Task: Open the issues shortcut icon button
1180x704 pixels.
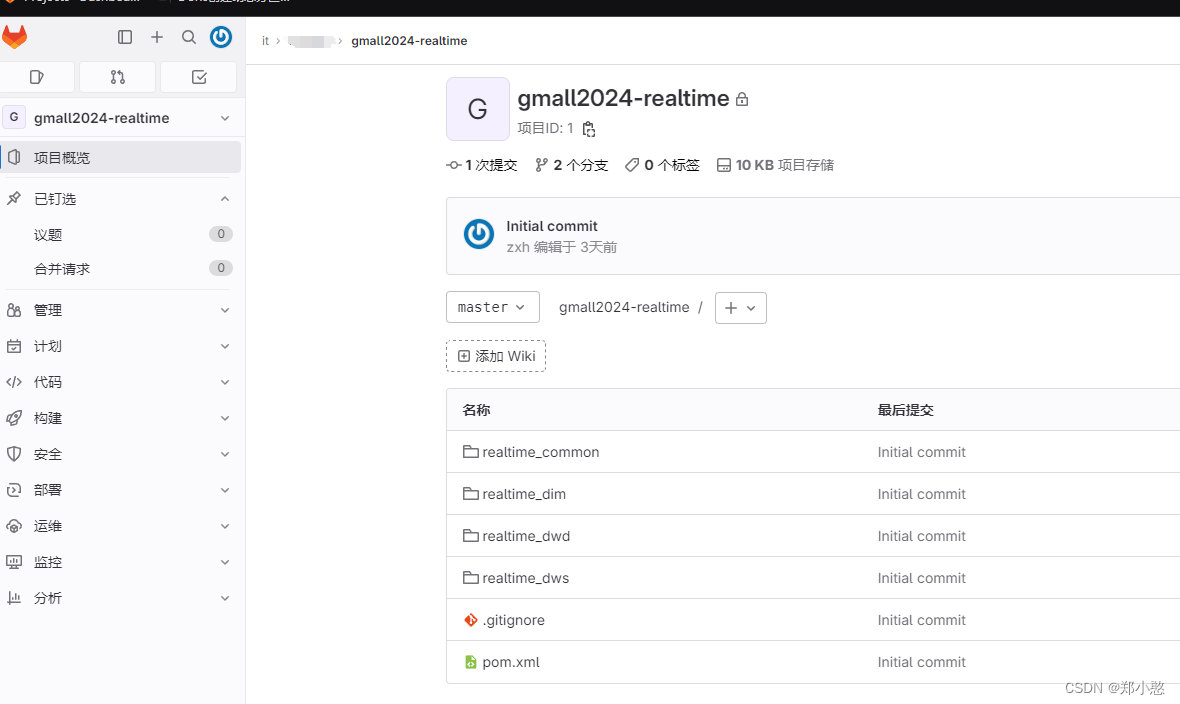Action: click(x=37, y=77)
